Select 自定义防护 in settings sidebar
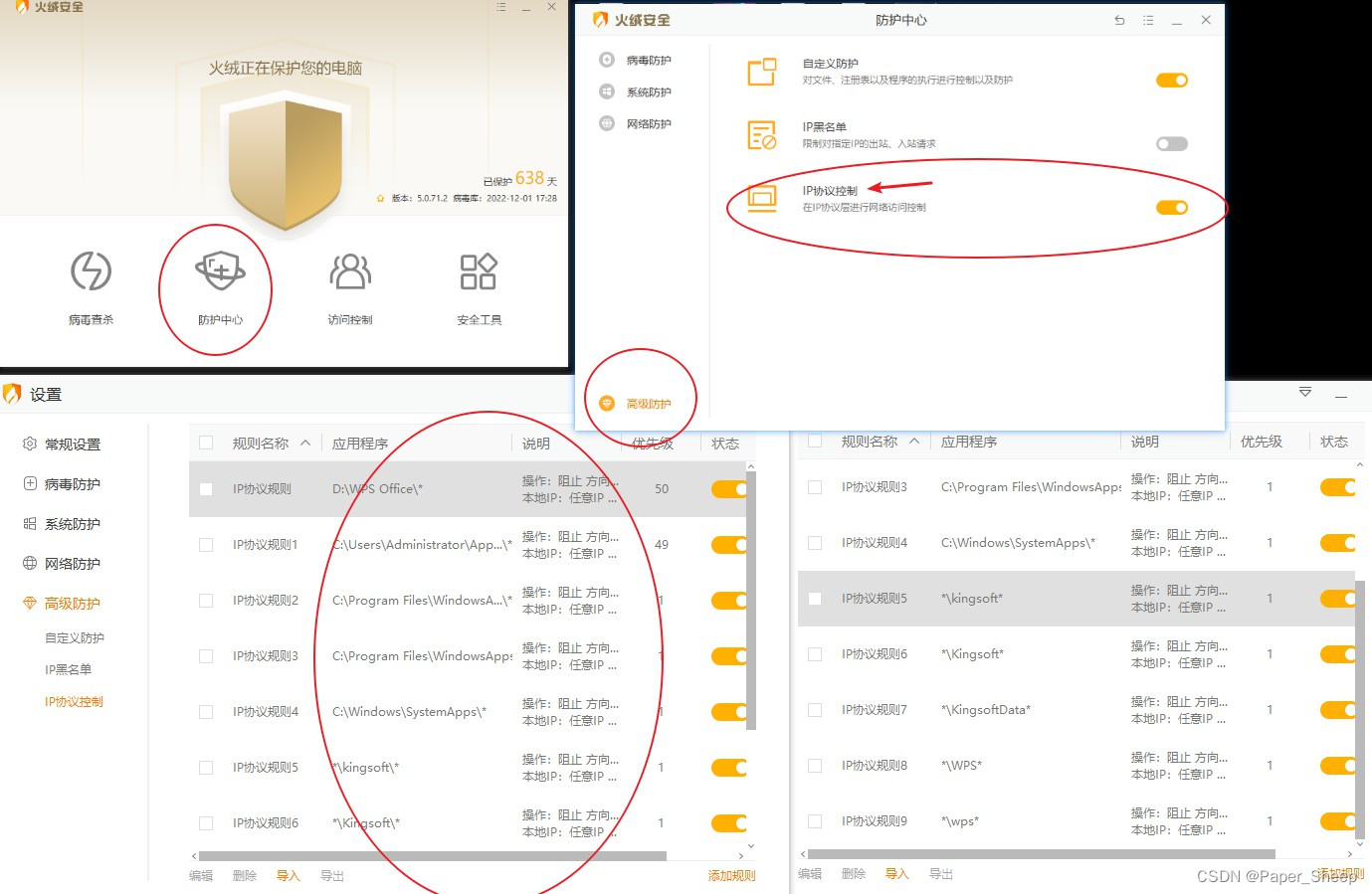The image size is (1372, 894). pyautogui.click(x=75, y=637)
